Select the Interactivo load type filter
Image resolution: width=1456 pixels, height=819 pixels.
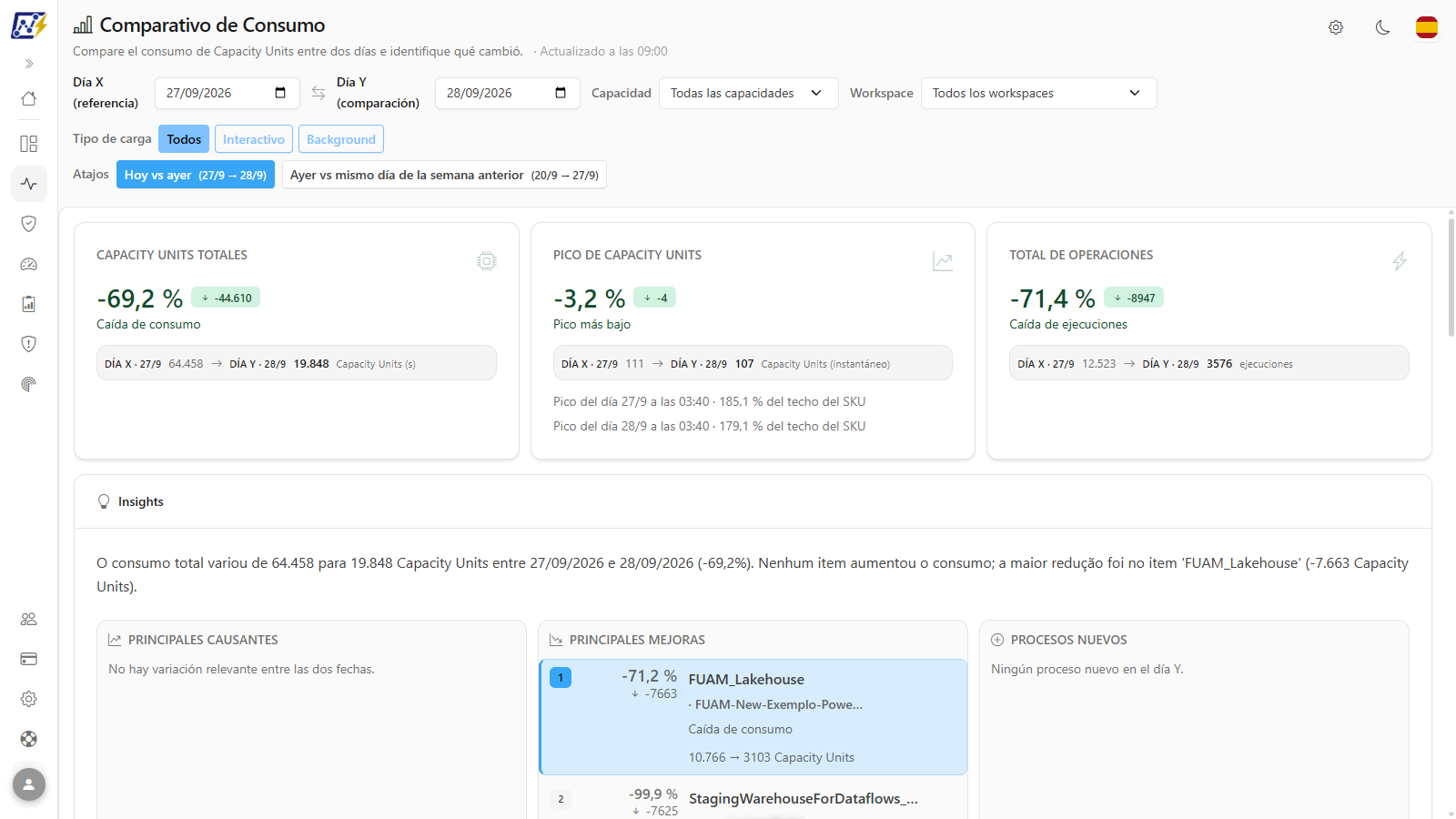(x=254, y=139)
